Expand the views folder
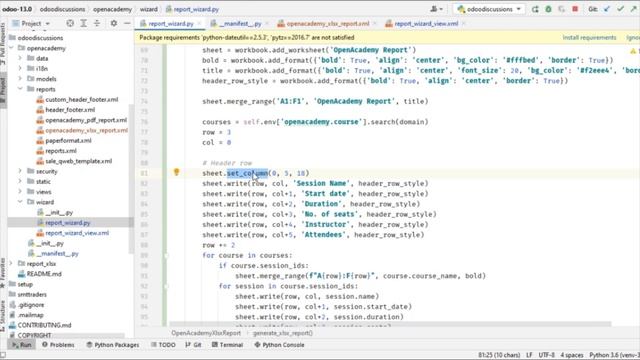 pos(20,192)
